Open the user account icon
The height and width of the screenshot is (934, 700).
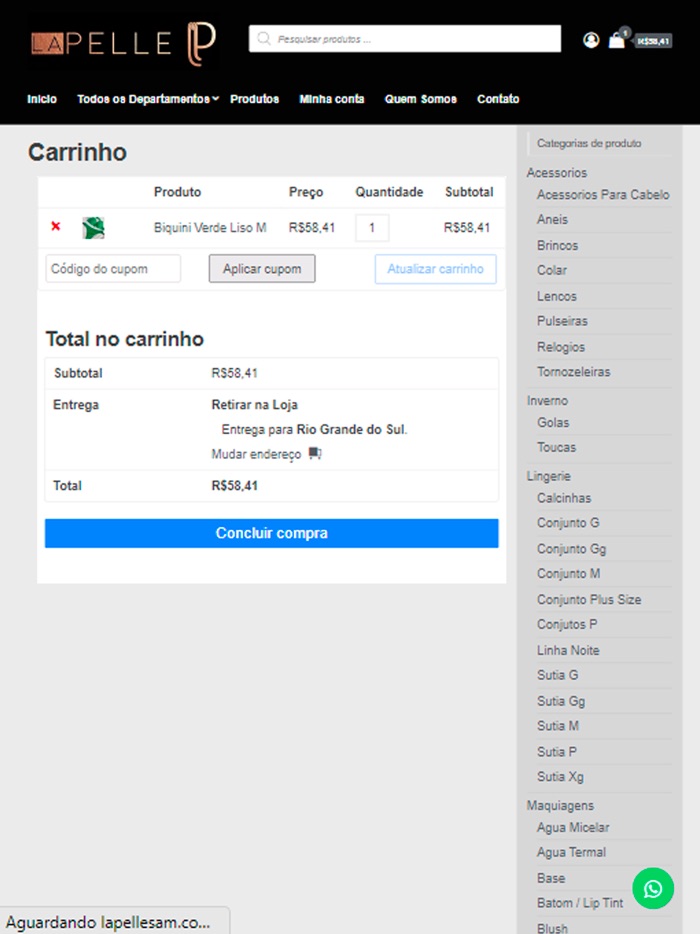(x=591, y=40)
